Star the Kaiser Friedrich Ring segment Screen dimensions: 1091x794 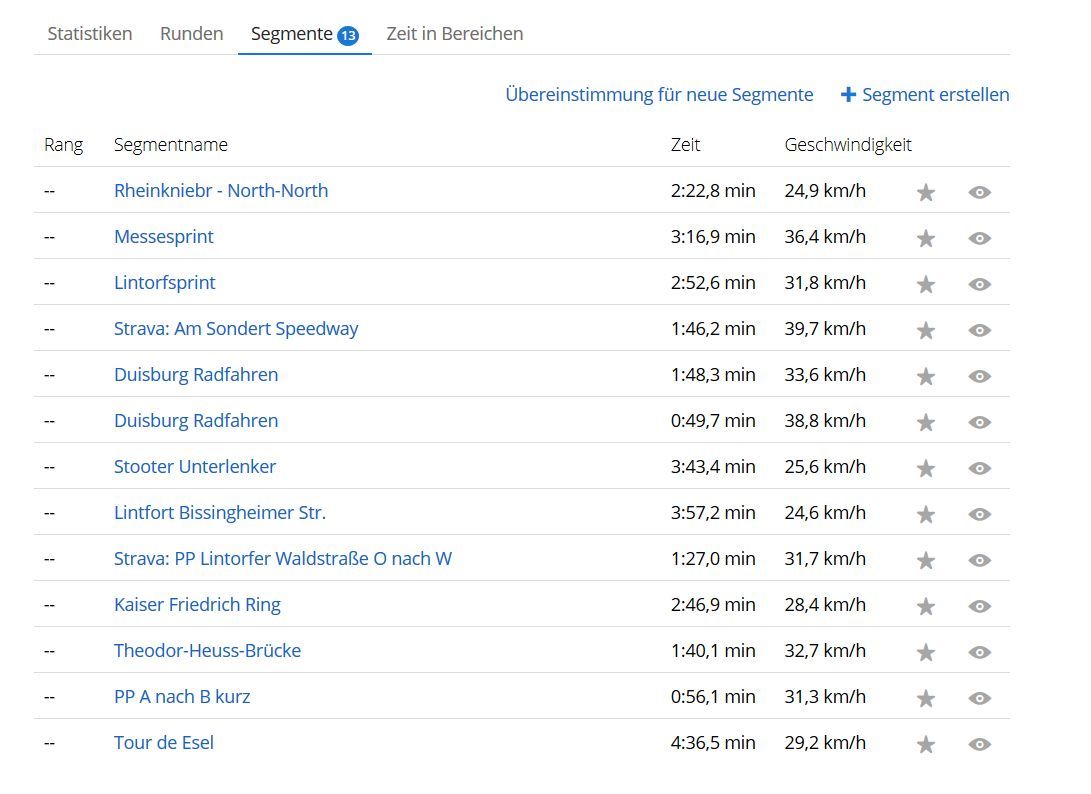tap(926, 606)
